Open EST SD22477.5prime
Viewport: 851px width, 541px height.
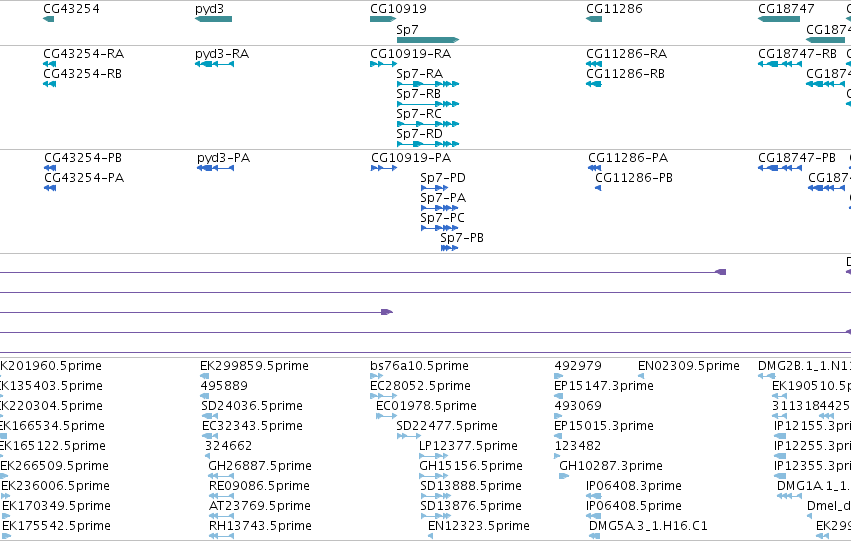point(409,436)
